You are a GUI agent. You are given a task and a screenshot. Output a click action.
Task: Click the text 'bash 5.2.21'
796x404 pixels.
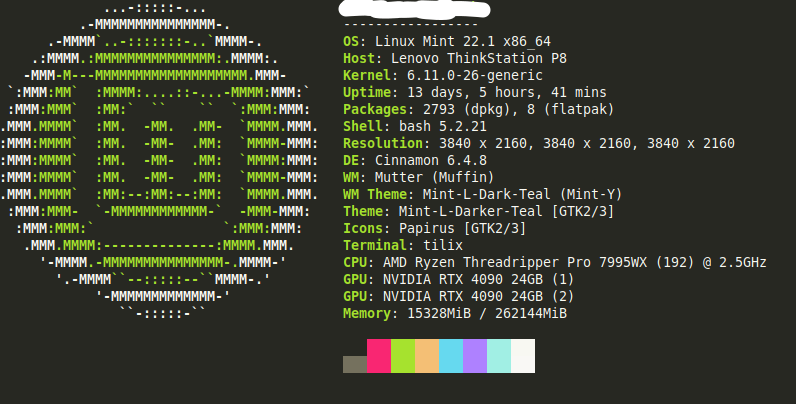(x=443, y=126)
